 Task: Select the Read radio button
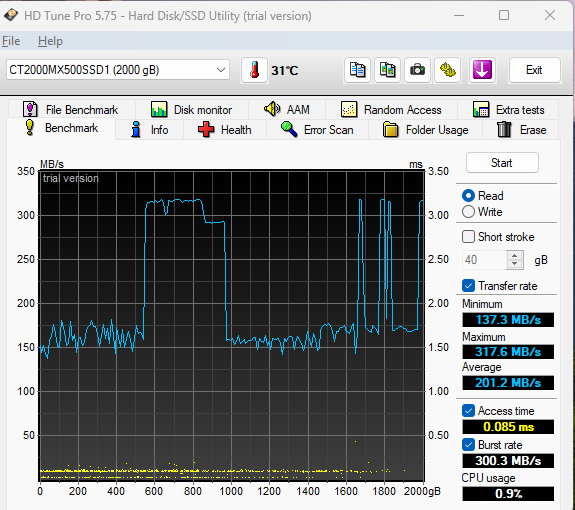pyautogui.click(x=468, y=195)
